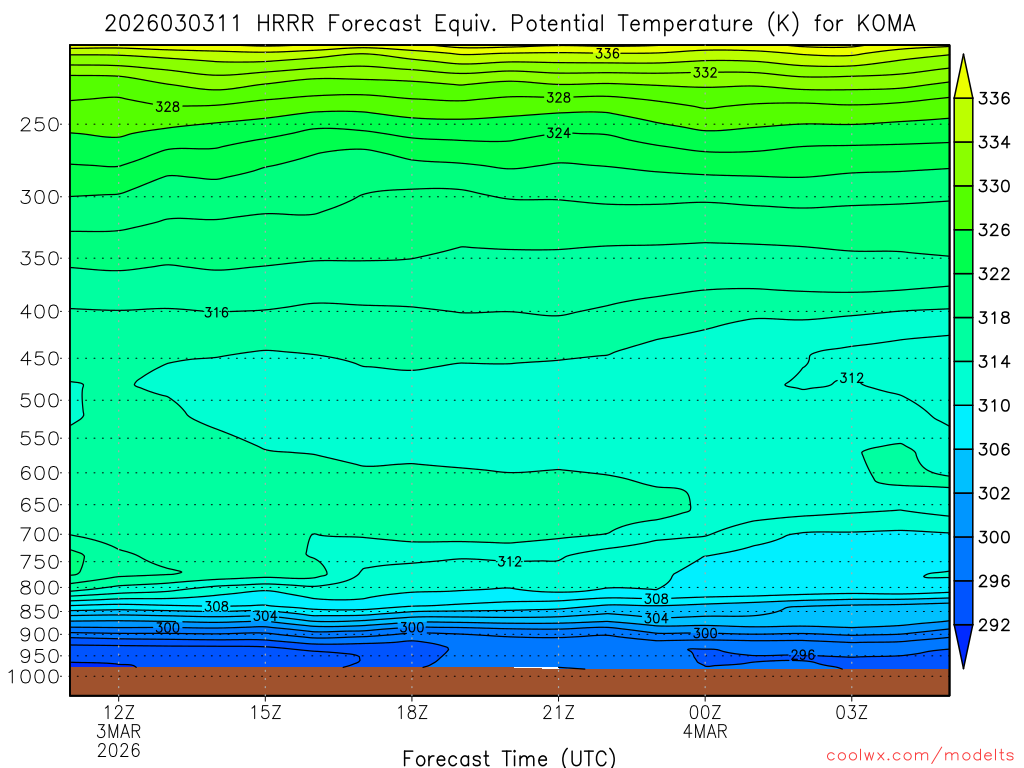The image size is (1024, 768).
Task: Click the 318 colorbar legend value
Action: click(994, 318)
